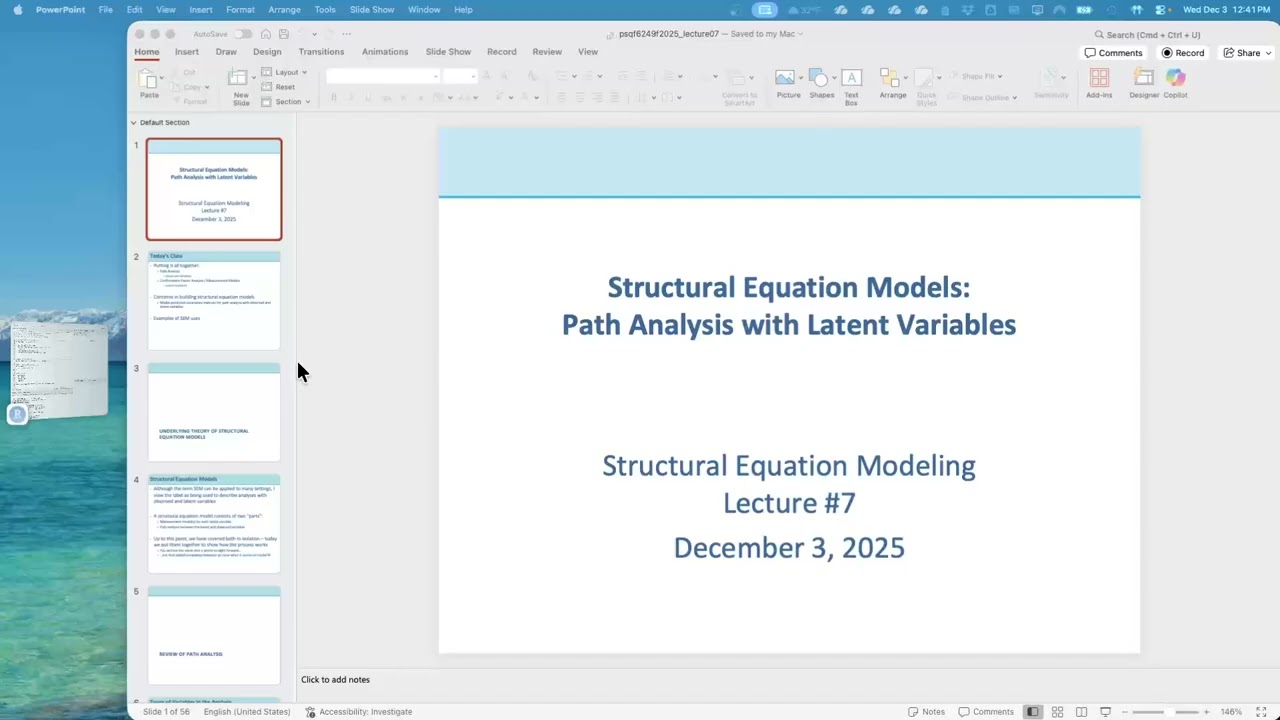Start Slide Show from status bar icon
The height and width of the screenshot is (720, 1280).
[x=1105, y=712]
